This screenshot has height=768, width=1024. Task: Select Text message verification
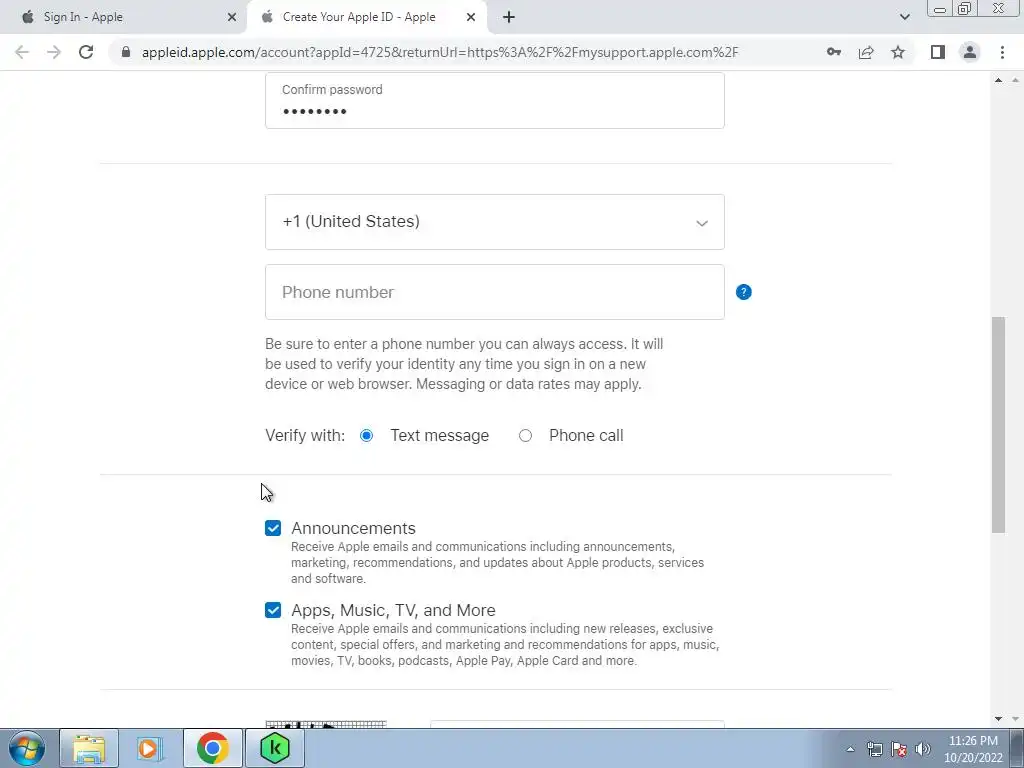coord(366,436)
